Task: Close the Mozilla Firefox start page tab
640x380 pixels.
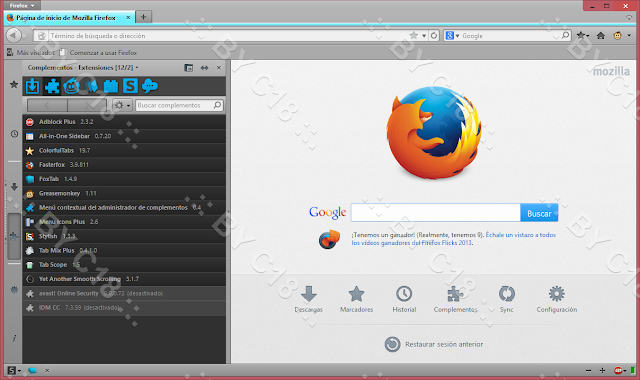Action: 128,18
